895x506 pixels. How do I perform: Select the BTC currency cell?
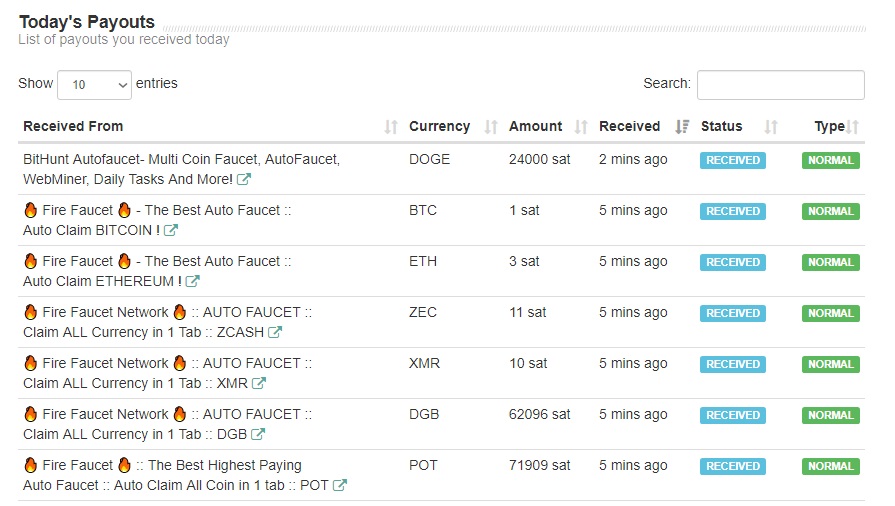coord(423,210)
